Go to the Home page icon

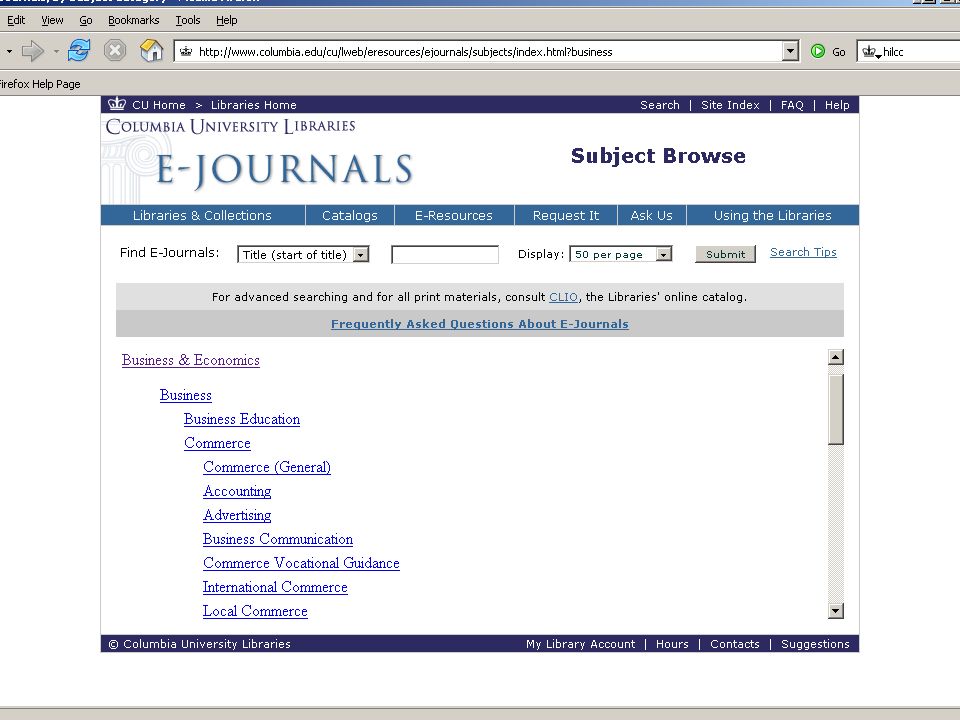151,50
